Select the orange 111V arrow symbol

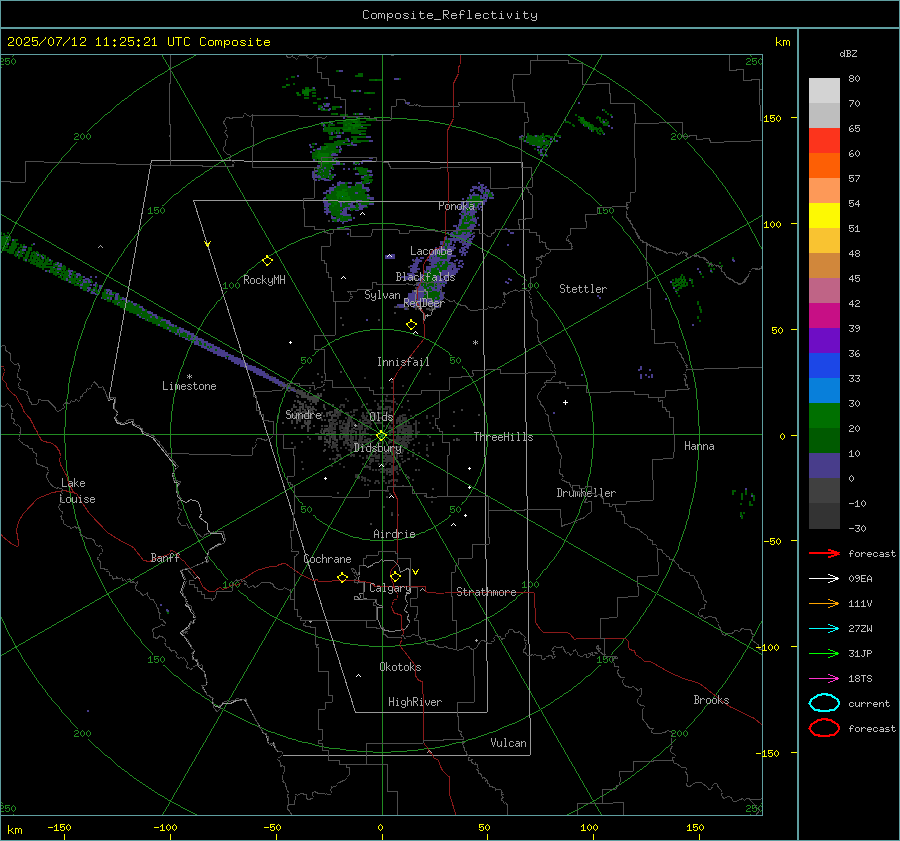(x=824, y=603)
